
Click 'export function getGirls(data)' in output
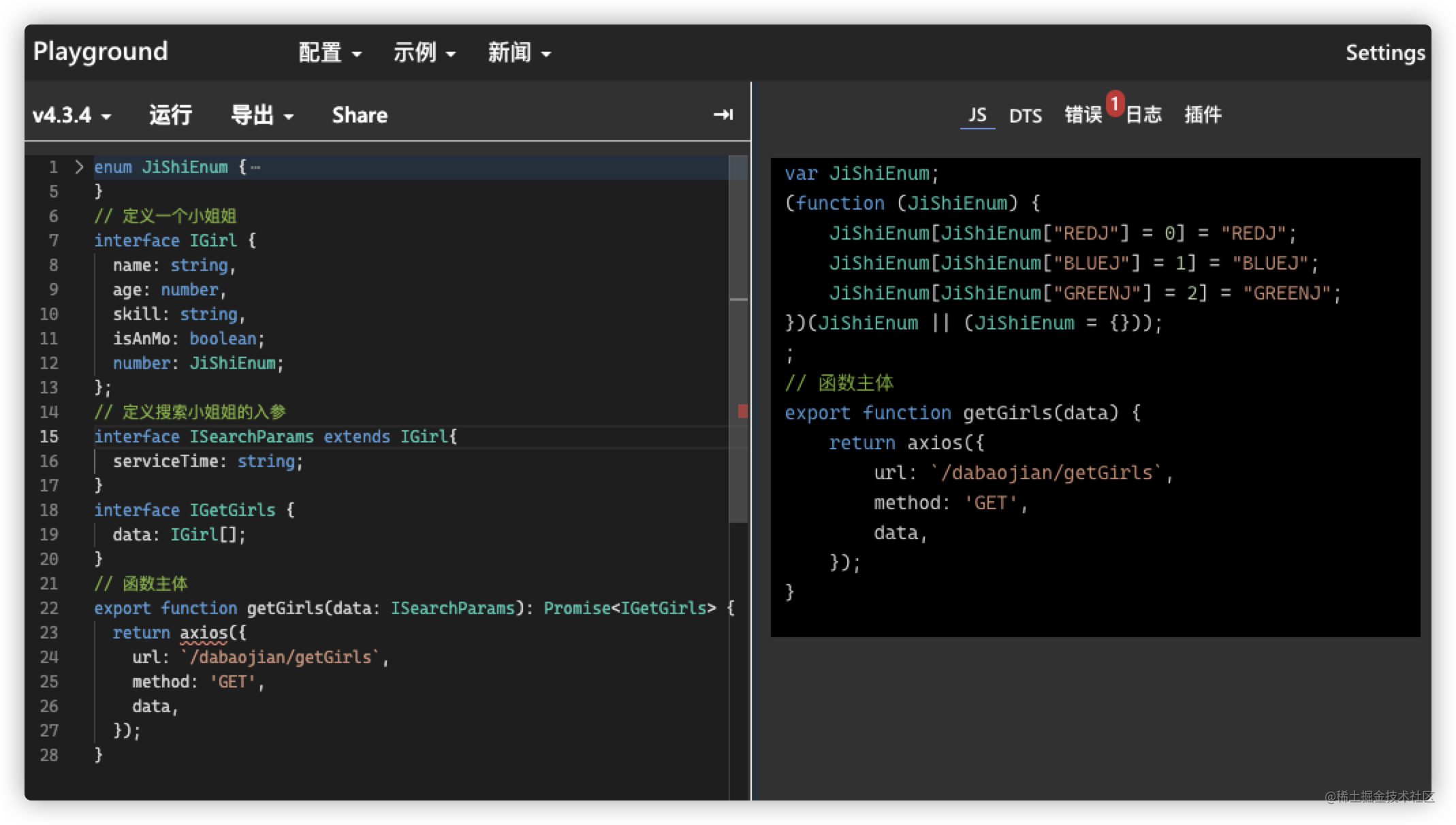click(x=951, y=413)
